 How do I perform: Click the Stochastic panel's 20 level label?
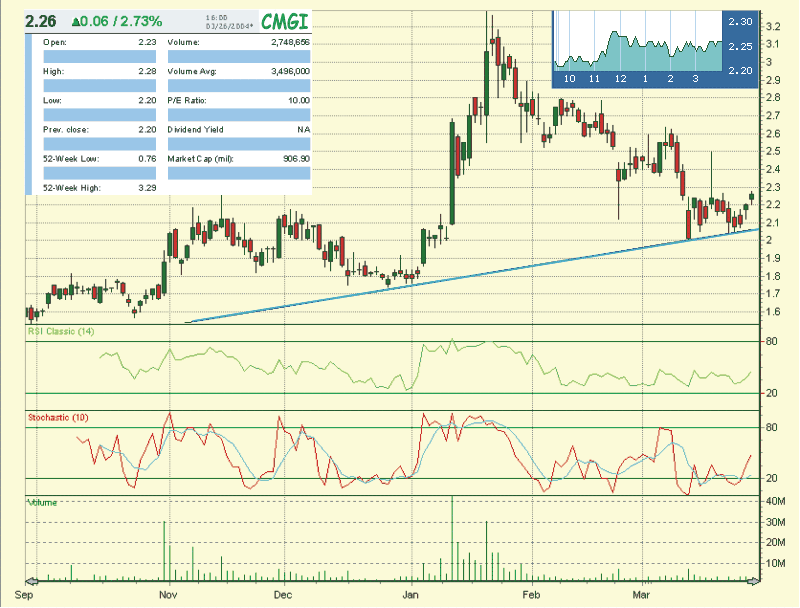coord(771,478)
